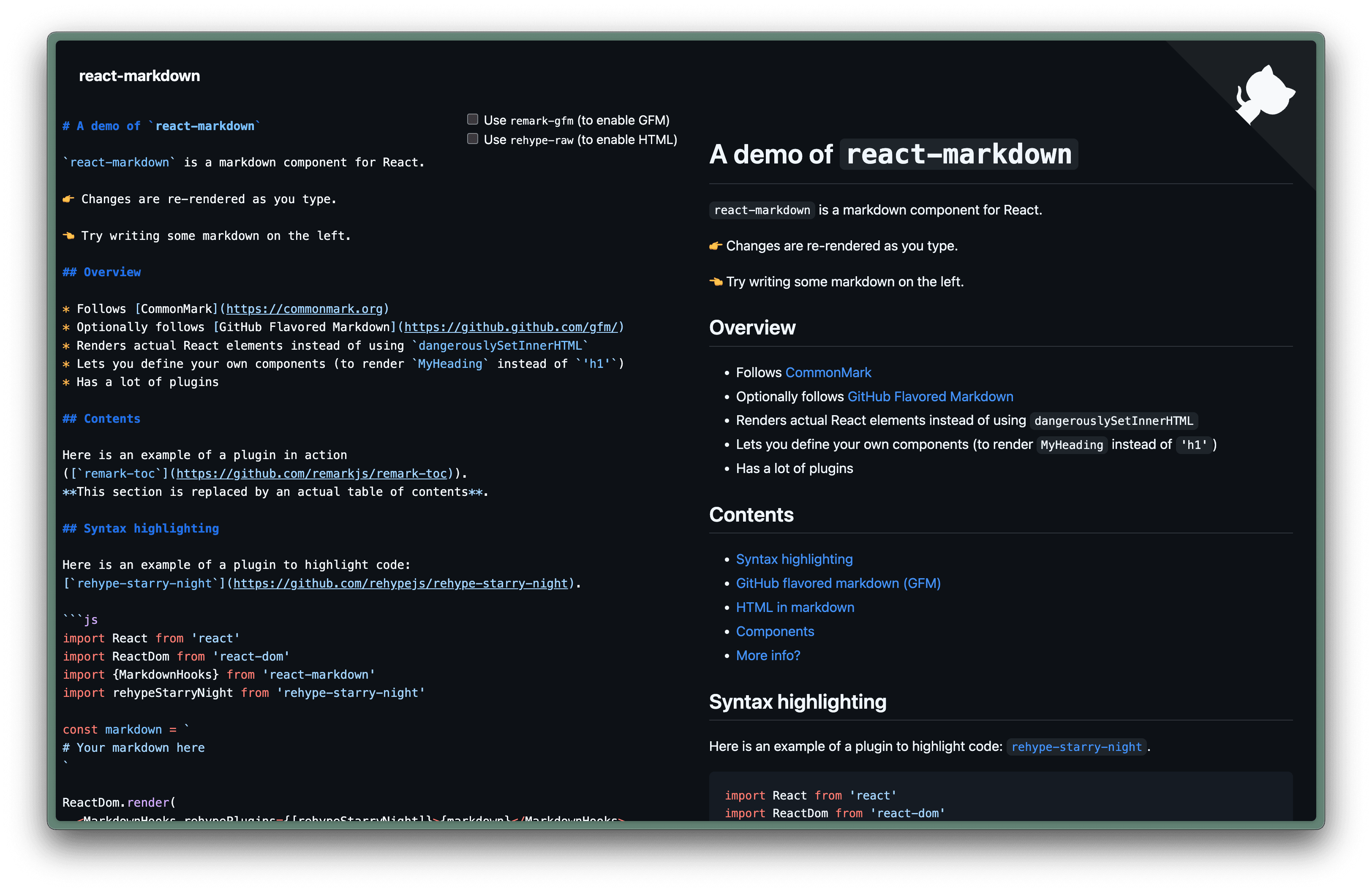Open the remark-toc GitHub link in the editor

[x=312, y=473]
